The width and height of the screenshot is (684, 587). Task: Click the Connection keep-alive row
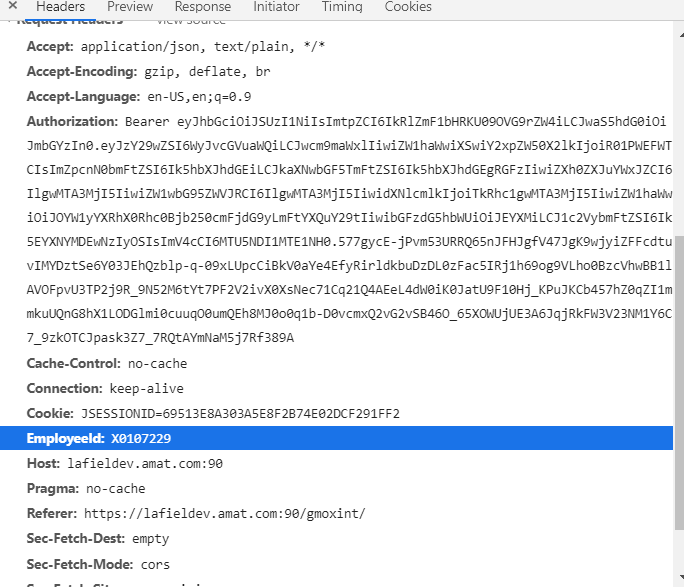[x=105, y=388]
